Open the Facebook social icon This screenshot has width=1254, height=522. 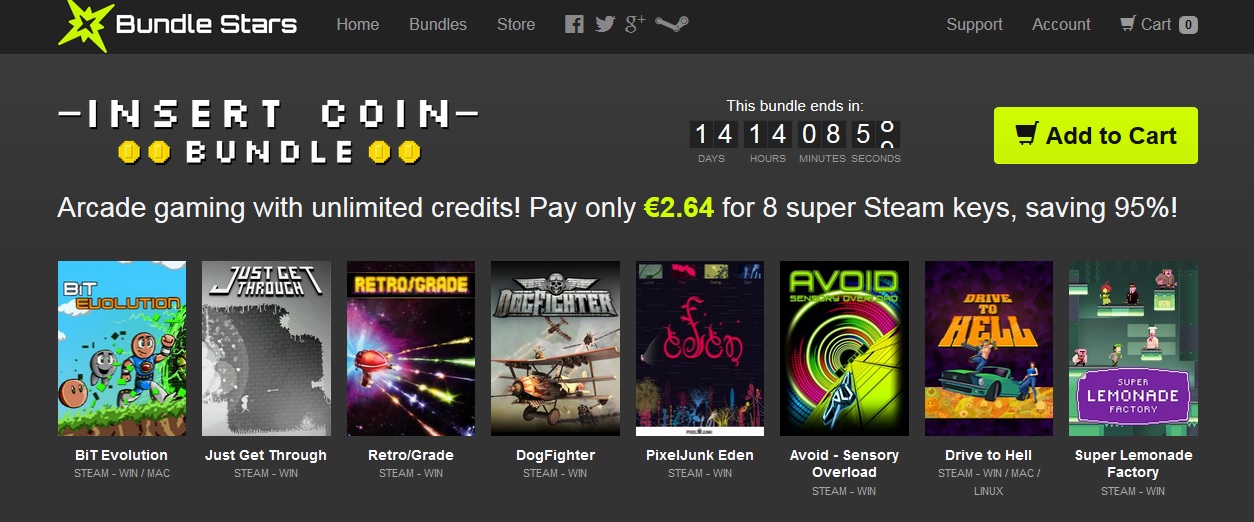click(574, 24)
